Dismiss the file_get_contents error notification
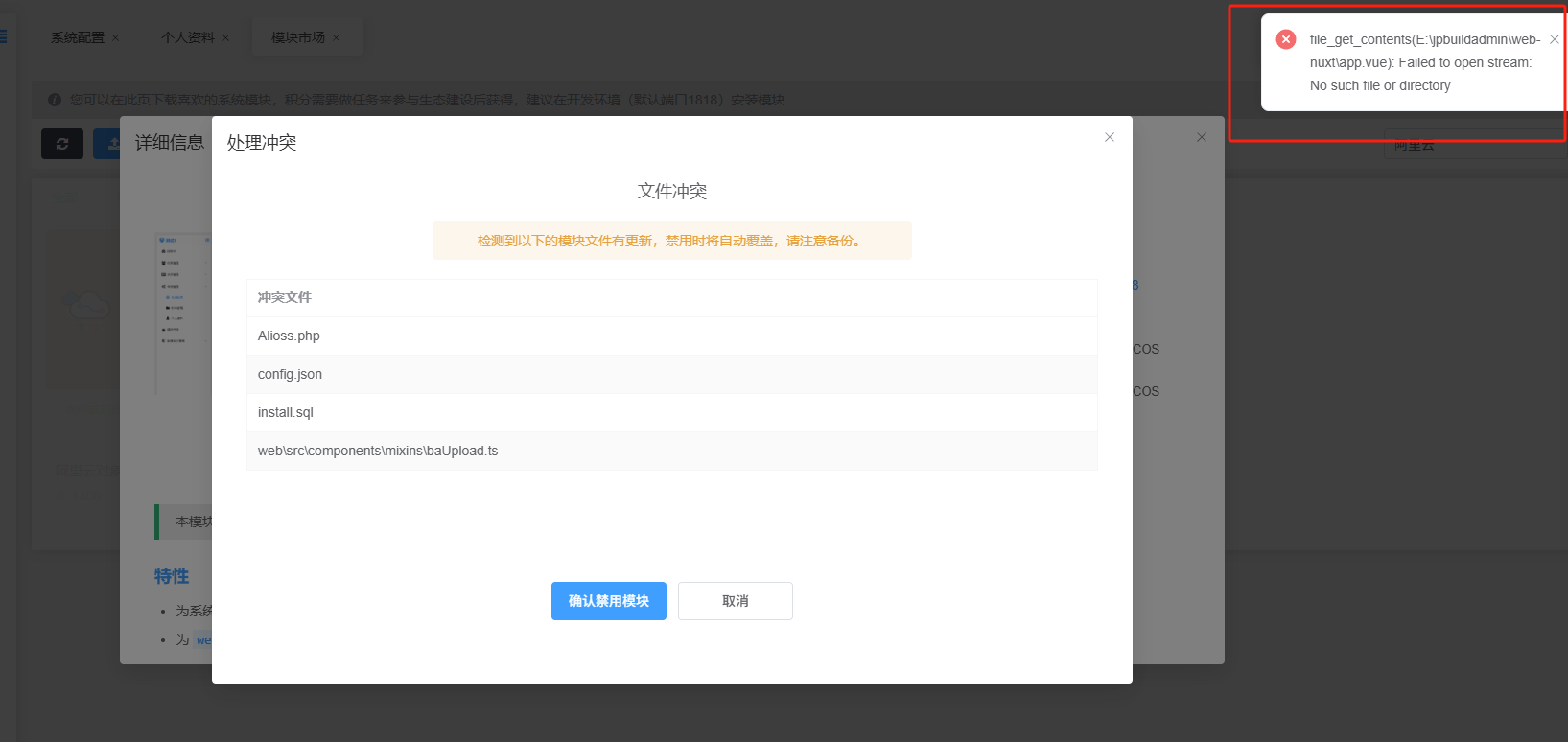 (x=1555, y=39)
